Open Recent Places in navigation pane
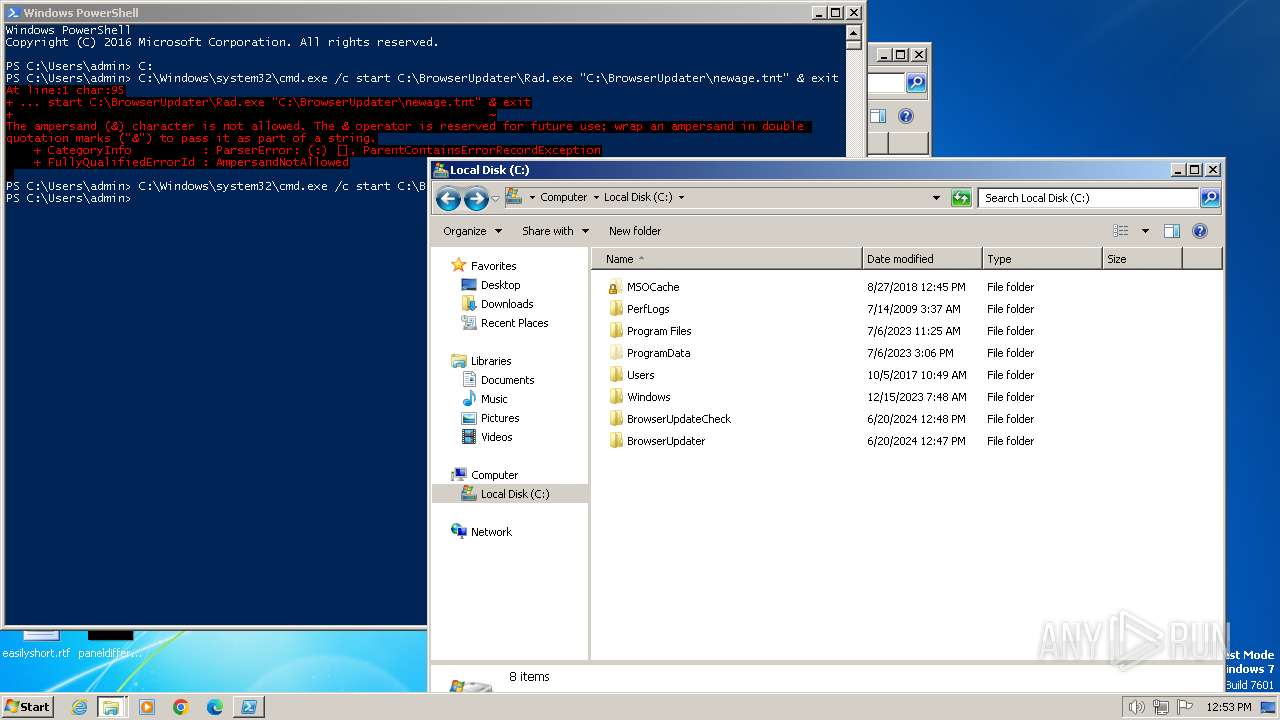Screen dimensions: 1280x720 (x=514, y=323)
